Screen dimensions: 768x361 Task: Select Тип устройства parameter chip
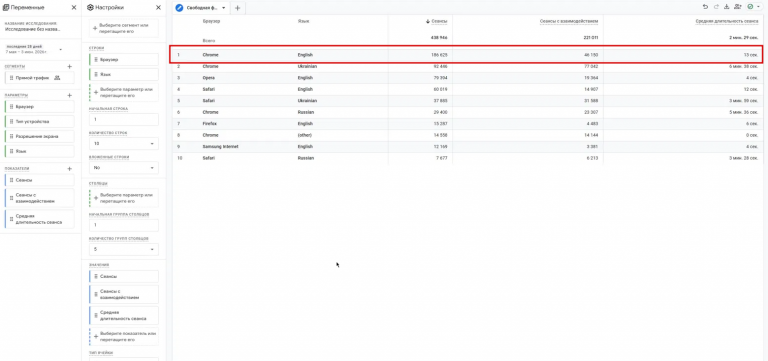40,121
